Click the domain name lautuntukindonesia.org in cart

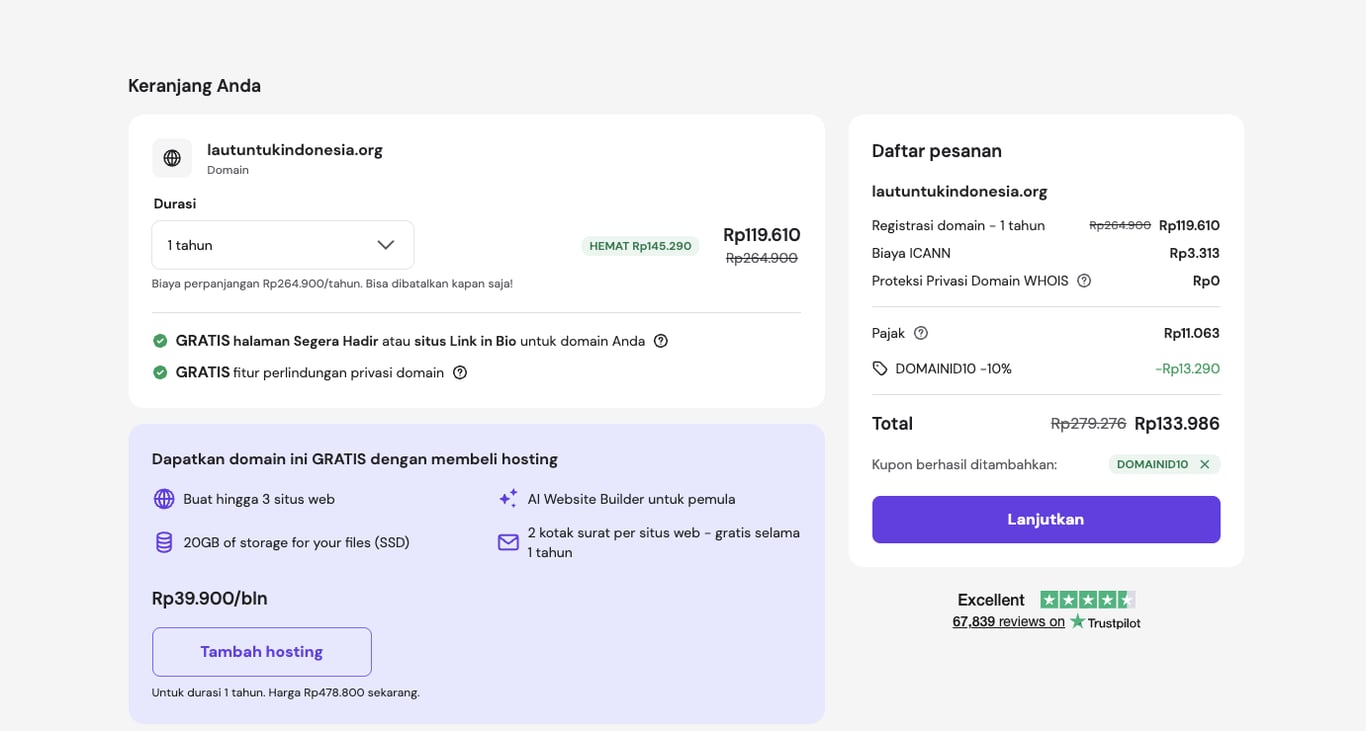295,150
